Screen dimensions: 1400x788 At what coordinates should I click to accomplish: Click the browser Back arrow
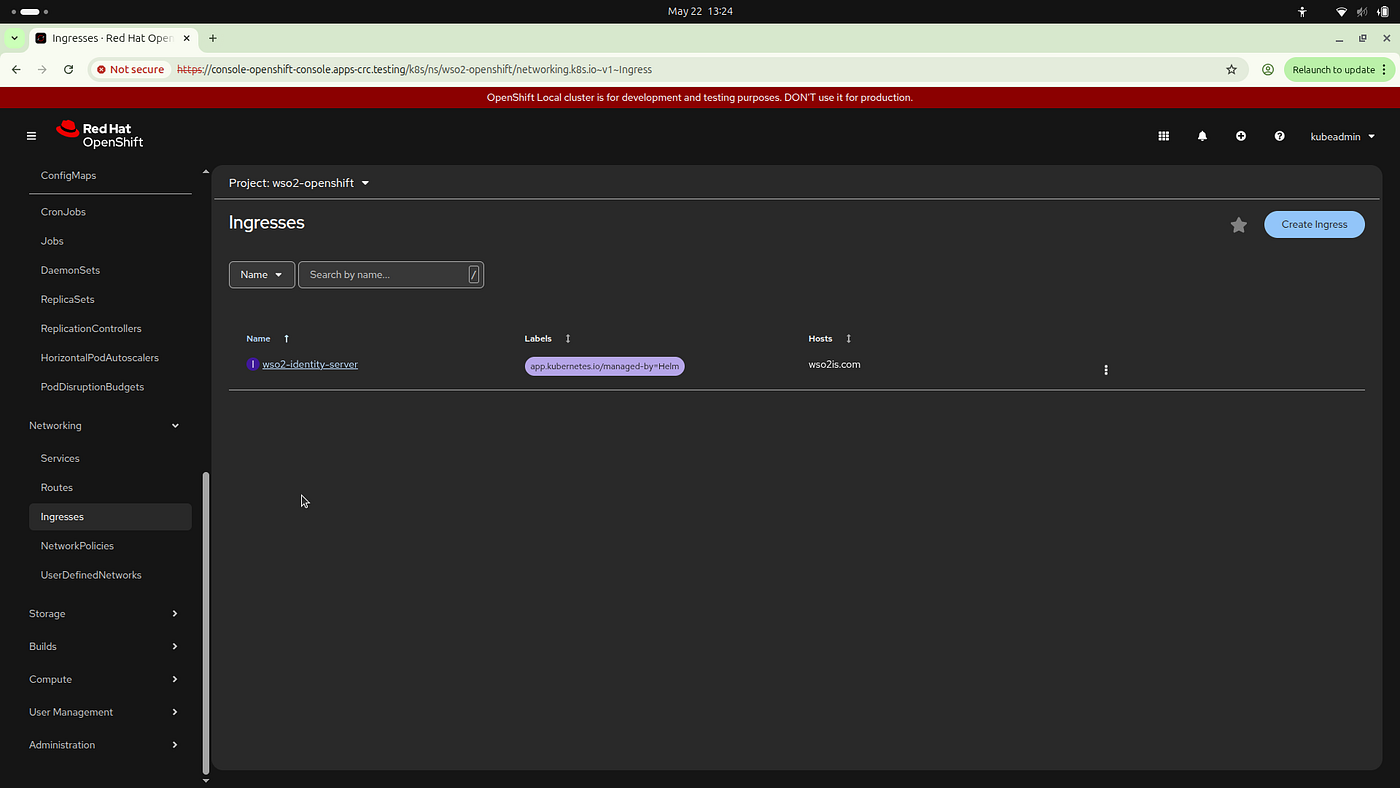[16, 70]
